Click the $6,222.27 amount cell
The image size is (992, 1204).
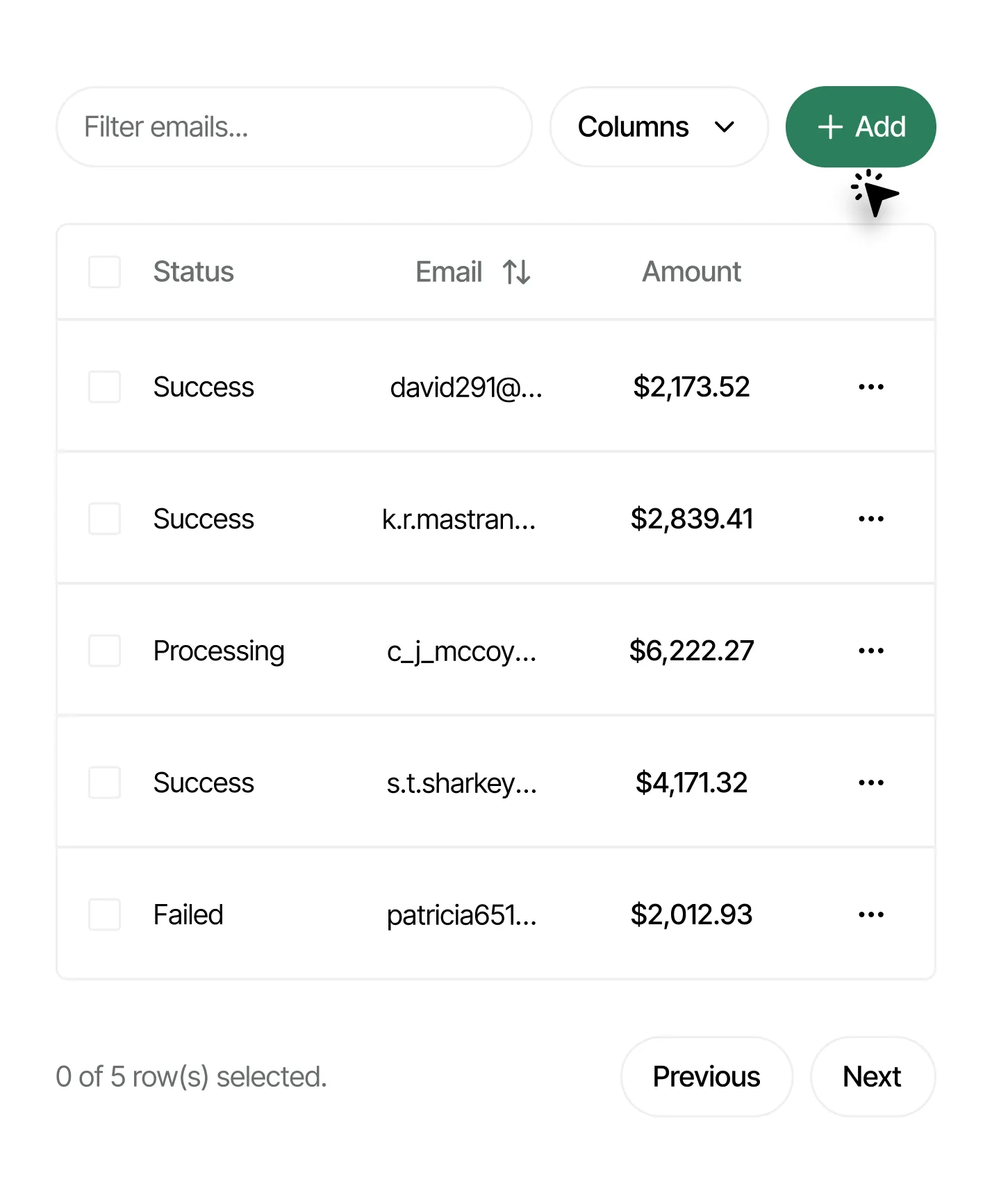pos(691,651)
